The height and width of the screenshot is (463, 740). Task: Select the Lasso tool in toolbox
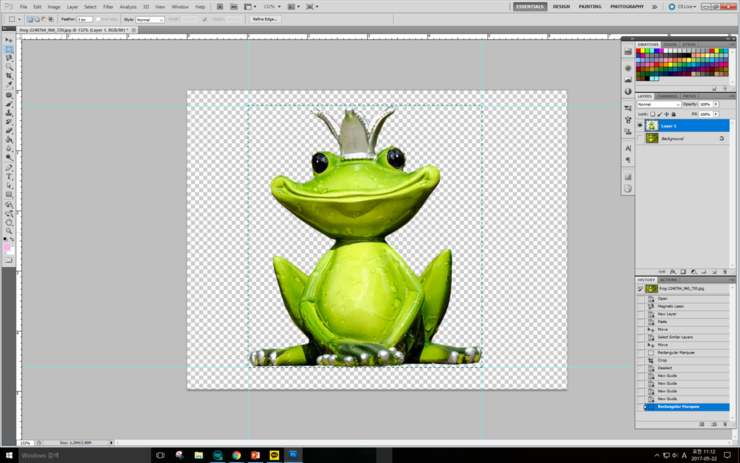(9, 58)
